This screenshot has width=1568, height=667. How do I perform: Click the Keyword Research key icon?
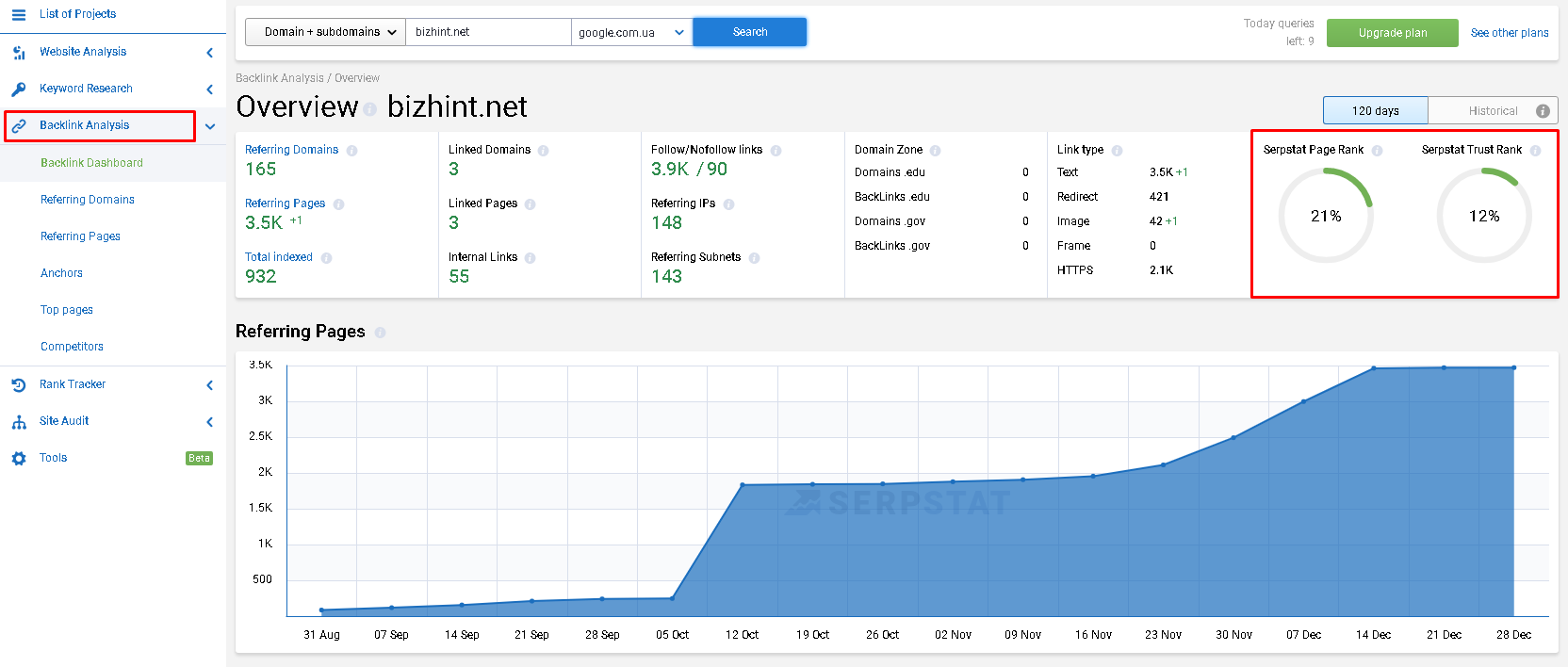pyautogui.click(x=19, y=89)
